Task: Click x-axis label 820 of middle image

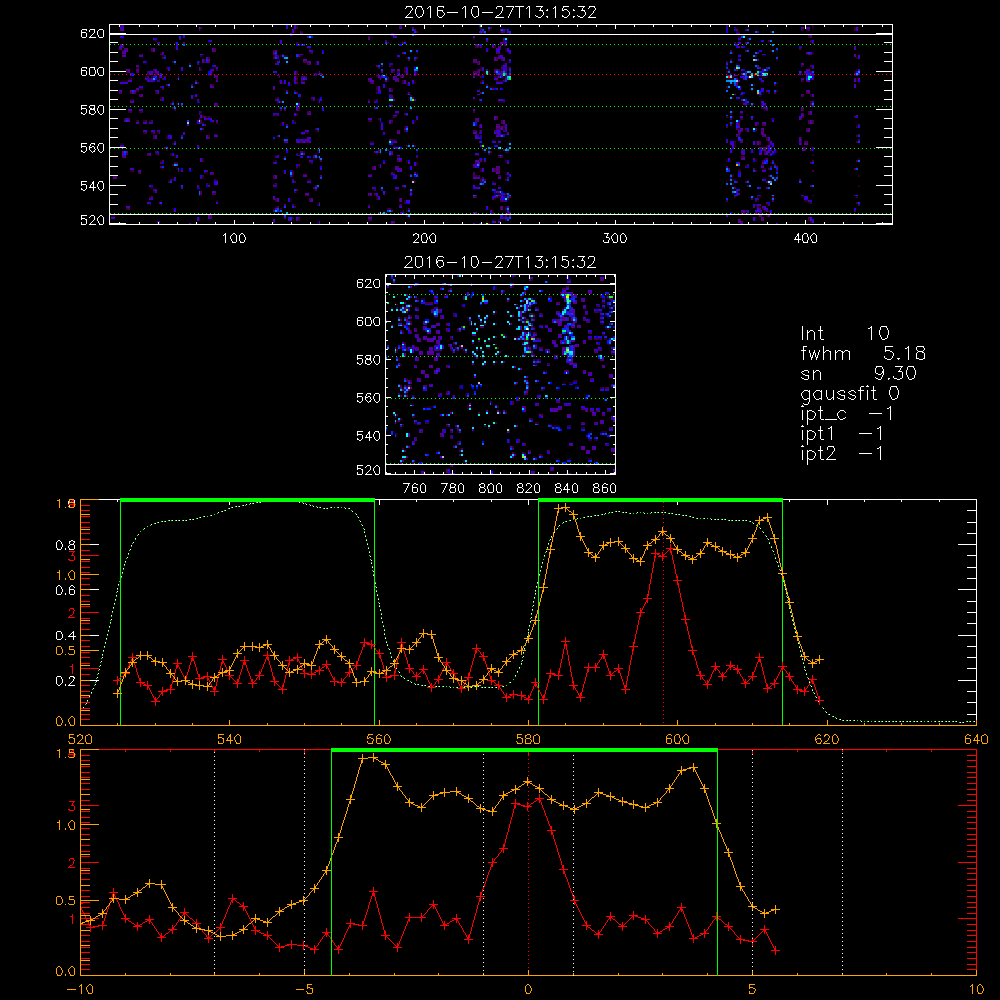Action: click(529, 489)
